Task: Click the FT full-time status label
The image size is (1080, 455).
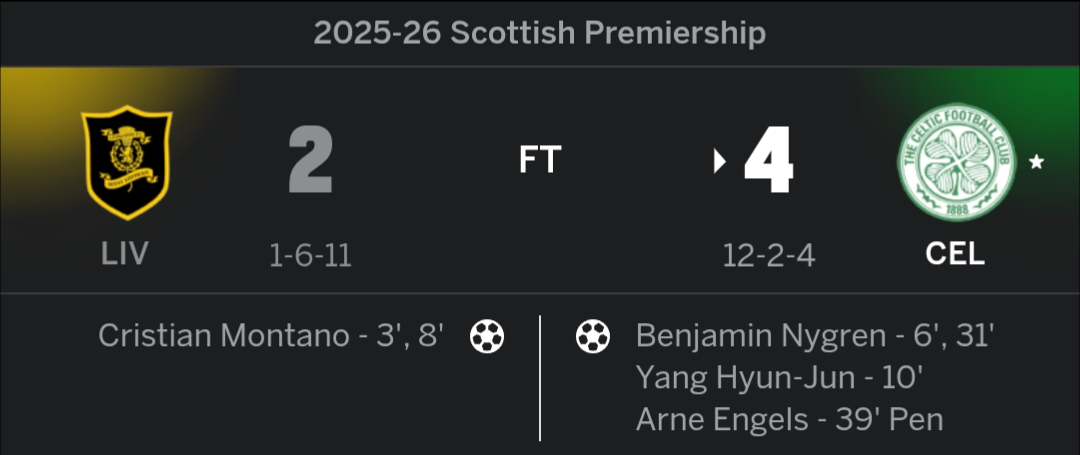Action: click(540, 160)
